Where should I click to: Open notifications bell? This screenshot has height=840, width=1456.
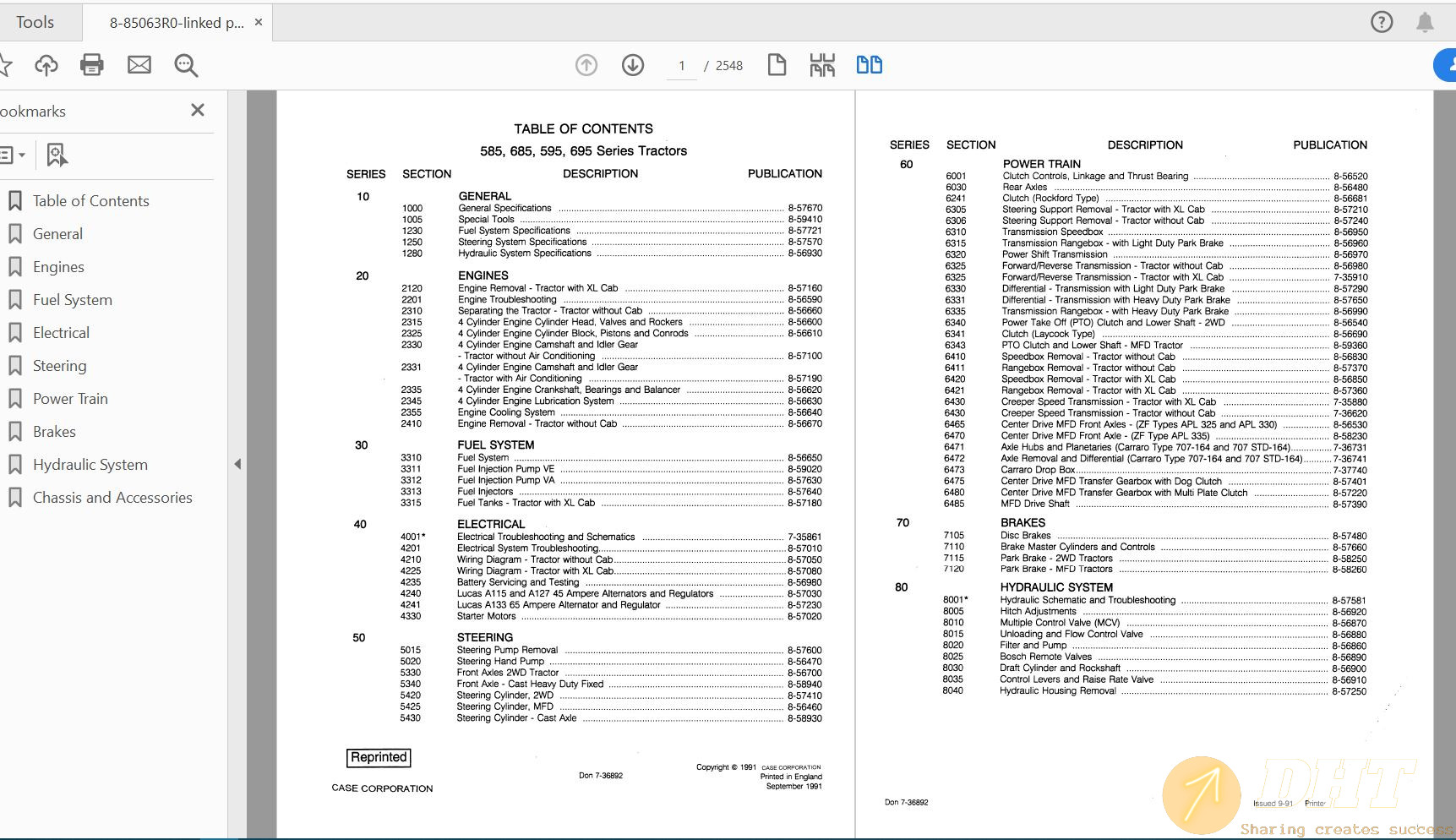(1425, 22)
